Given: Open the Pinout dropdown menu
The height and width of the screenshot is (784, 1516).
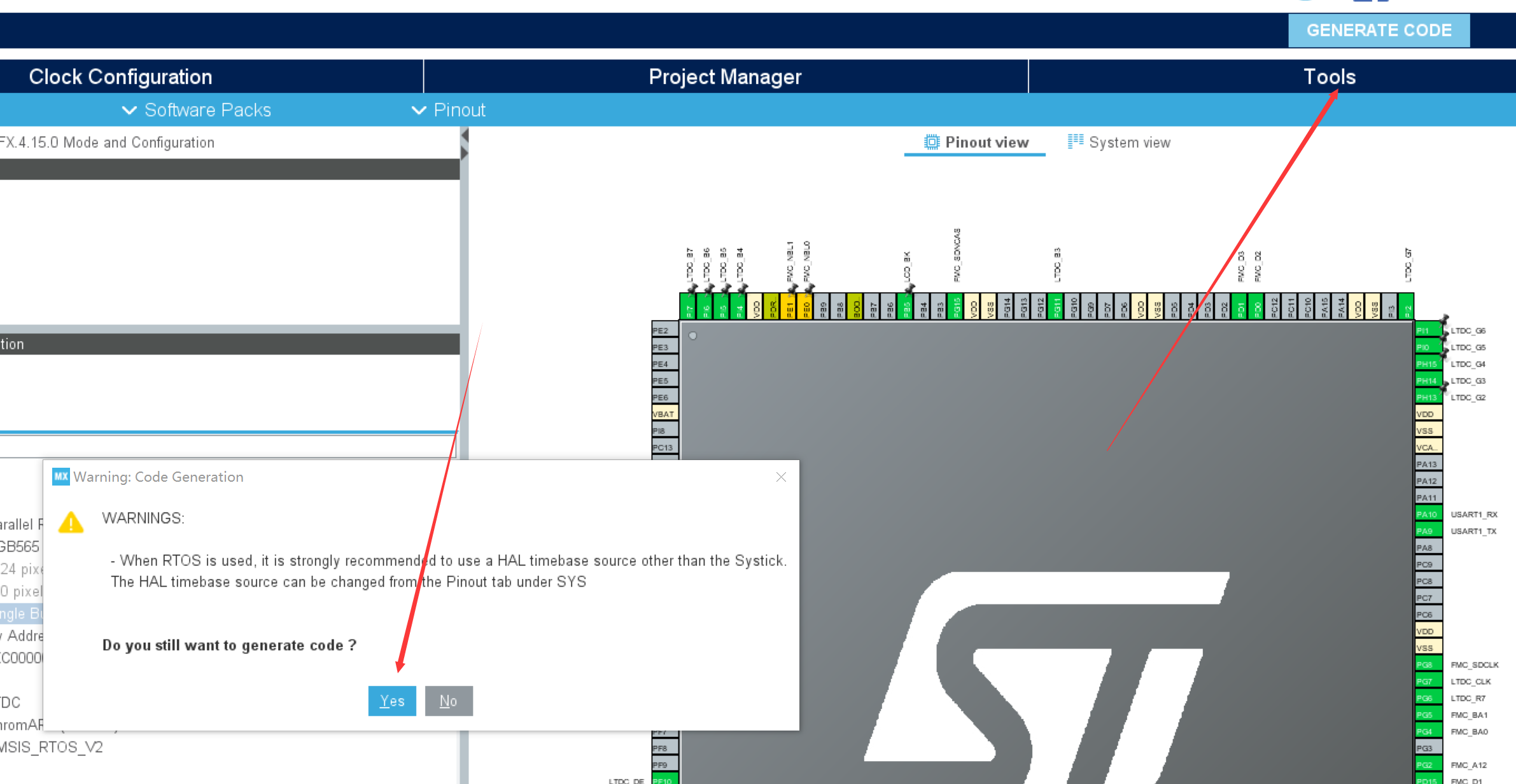Looking at the screenshot, I should (x=449, y=110).
